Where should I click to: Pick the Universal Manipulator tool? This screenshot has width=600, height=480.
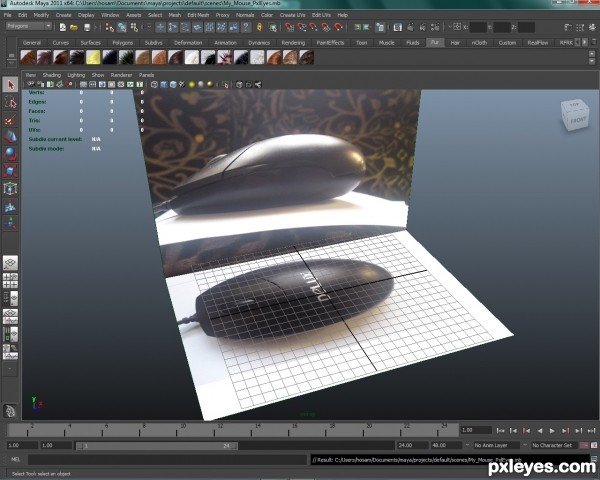[x=10, y=188]
